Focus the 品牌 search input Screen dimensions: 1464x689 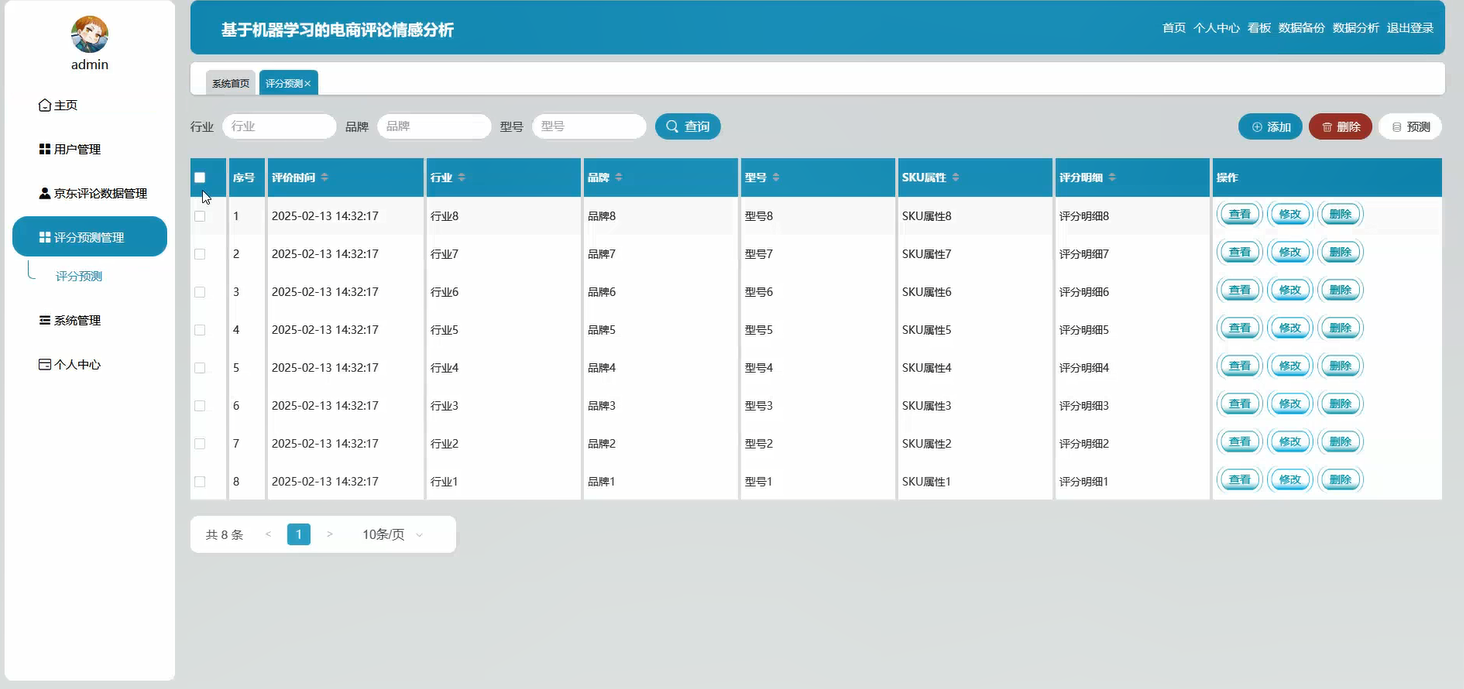point(434,126)
